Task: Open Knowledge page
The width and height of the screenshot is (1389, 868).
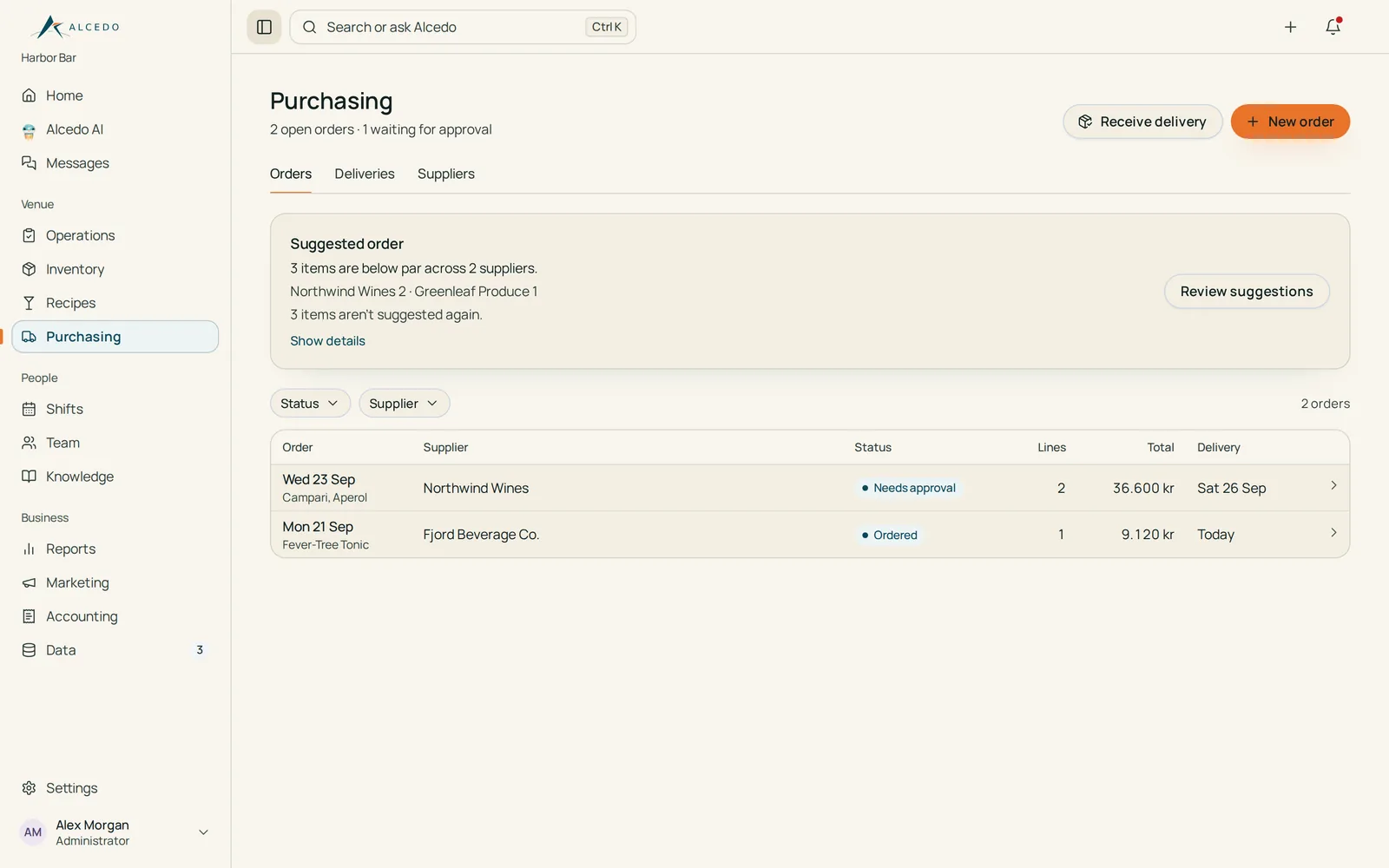Action: (115, 477)
